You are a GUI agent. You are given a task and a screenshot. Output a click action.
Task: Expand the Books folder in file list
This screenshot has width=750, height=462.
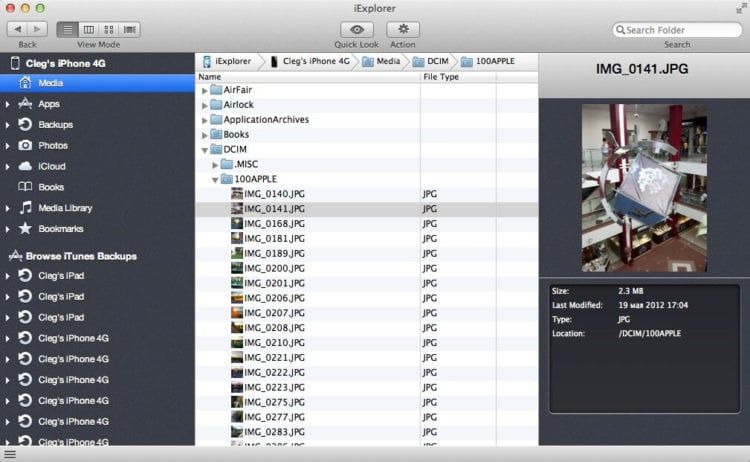coord(205,135)
